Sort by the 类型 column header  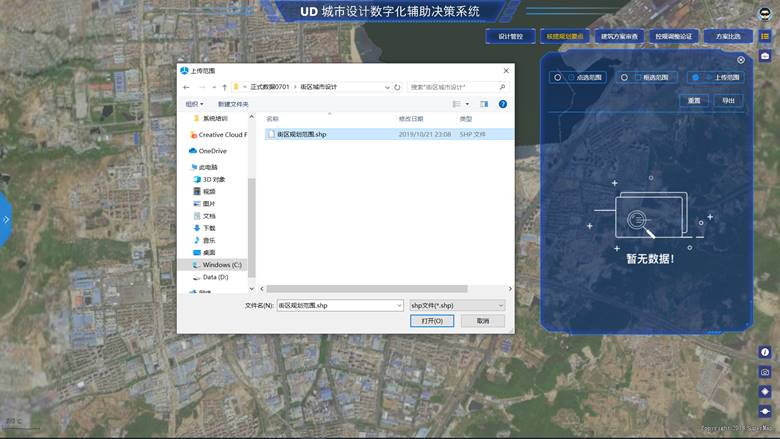click(x=466, y=119)
